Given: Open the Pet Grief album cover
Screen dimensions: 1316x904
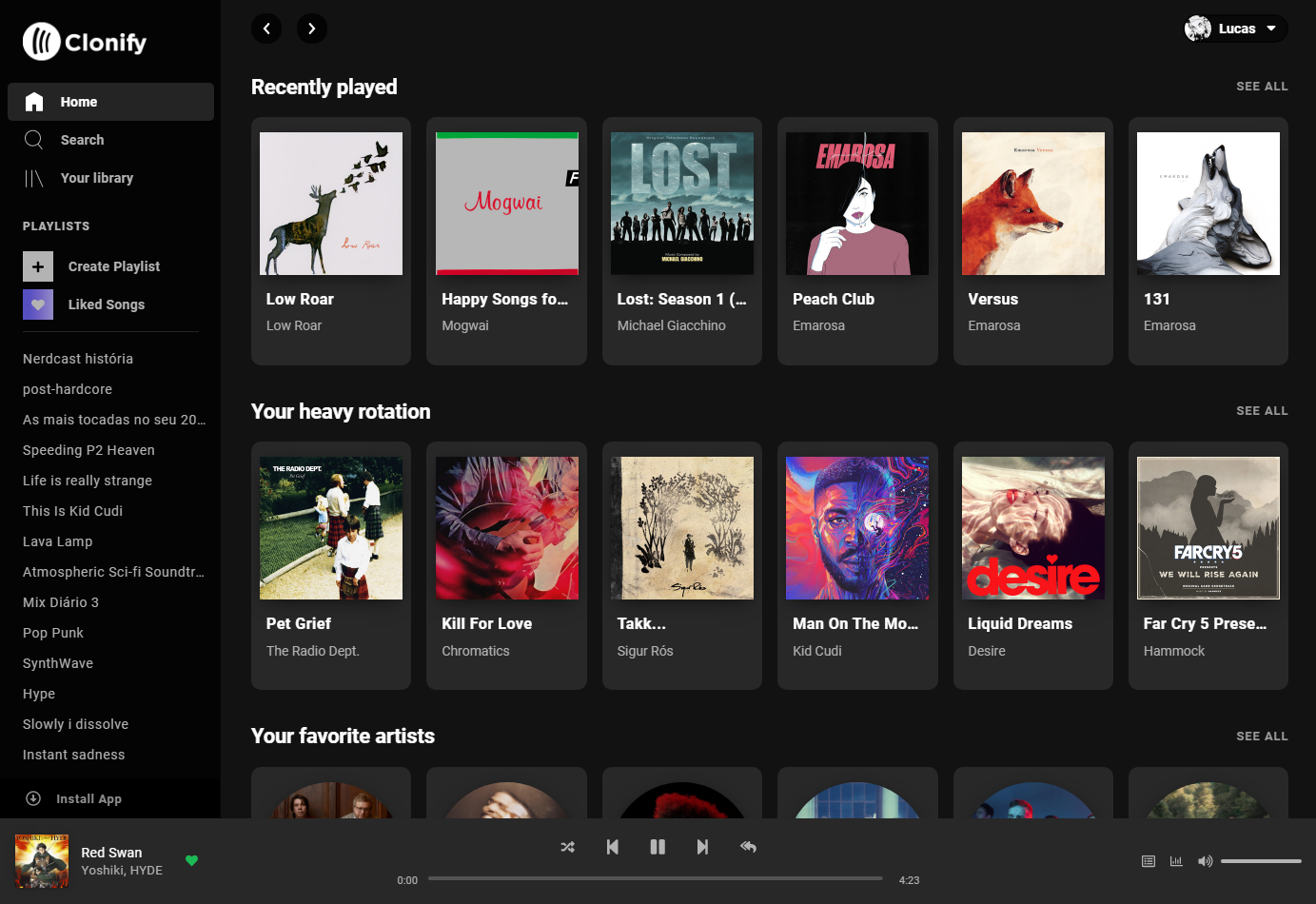Looking at the screenshot, I should click(x=331, y=528).
